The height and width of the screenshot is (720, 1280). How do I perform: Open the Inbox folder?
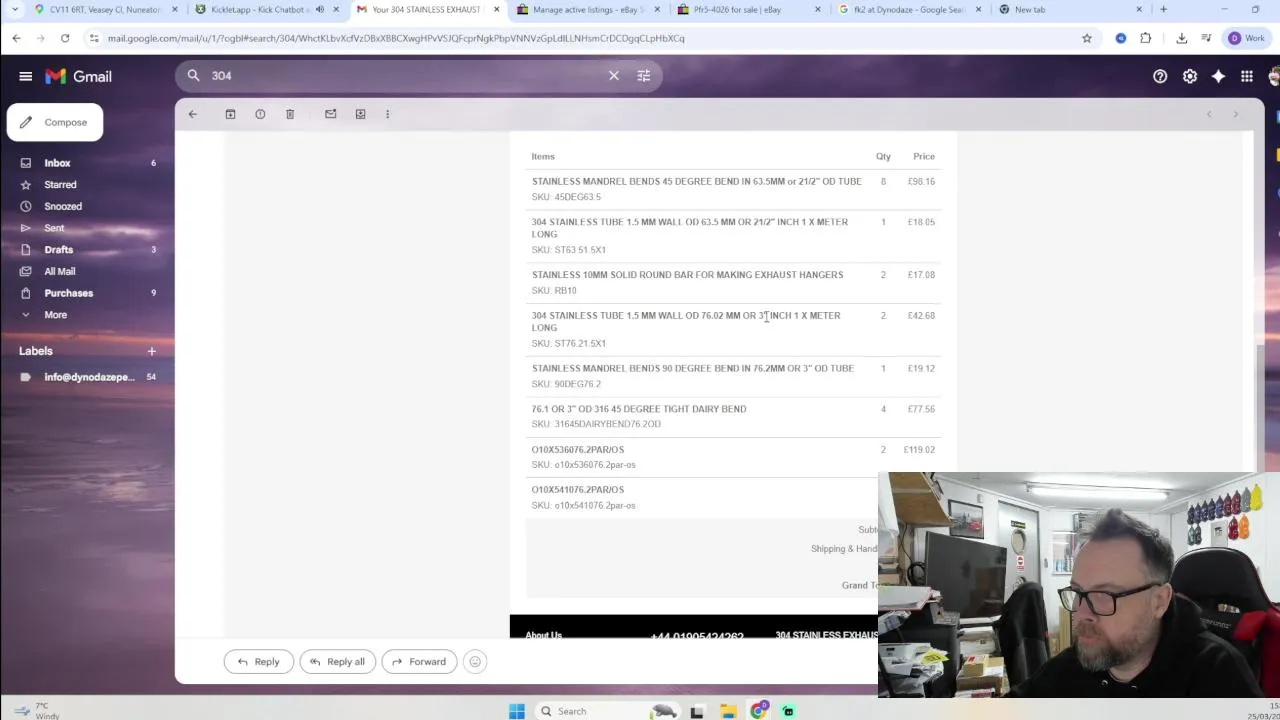(57, 163)
